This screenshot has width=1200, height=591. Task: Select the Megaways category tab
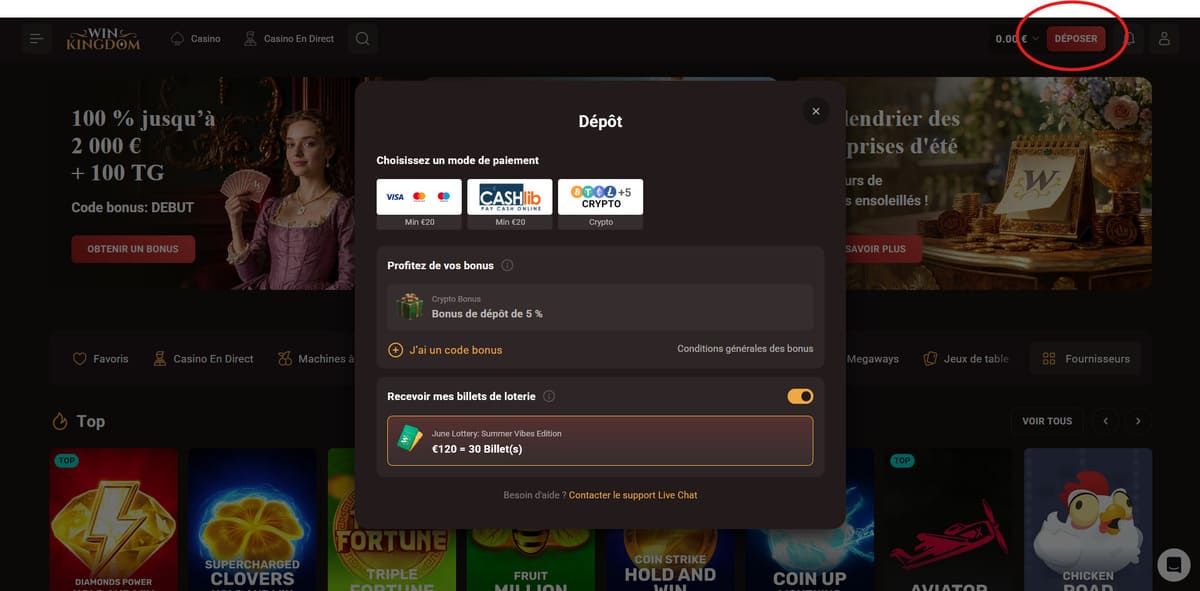click(872, 358)
